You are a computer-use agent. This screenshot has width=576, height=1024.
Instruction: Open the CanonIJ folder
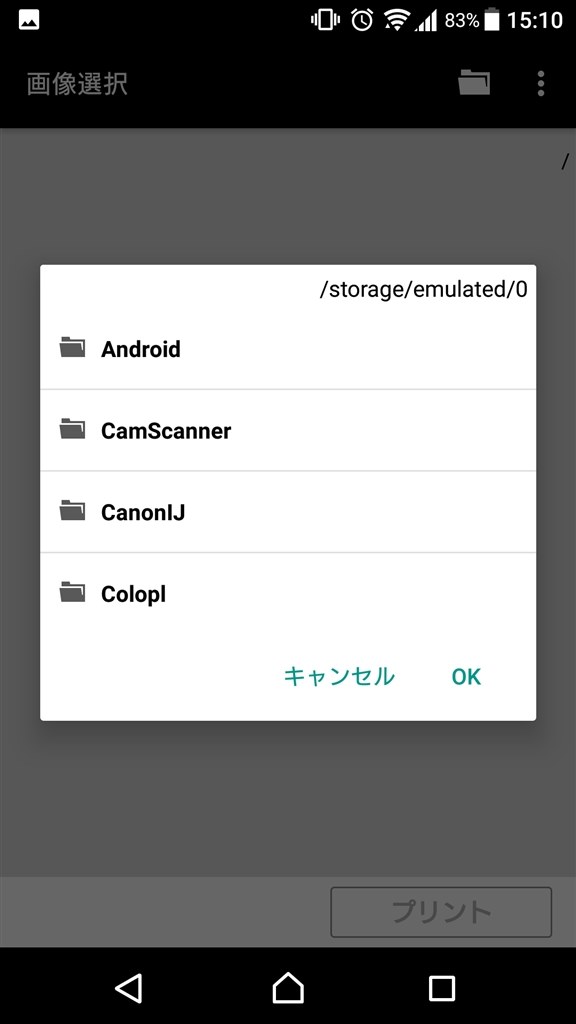(x=288, y=512)
